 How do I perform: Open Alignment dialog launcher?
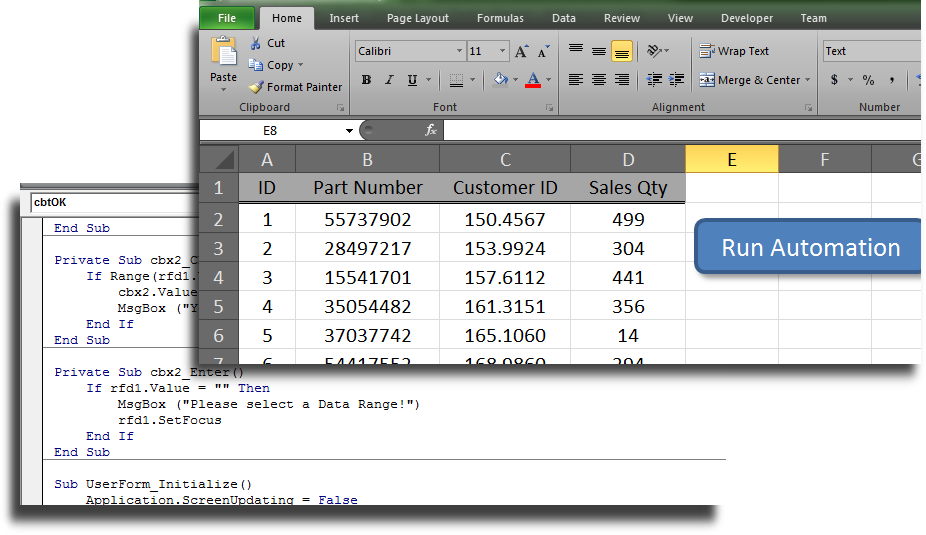point(808,107)
